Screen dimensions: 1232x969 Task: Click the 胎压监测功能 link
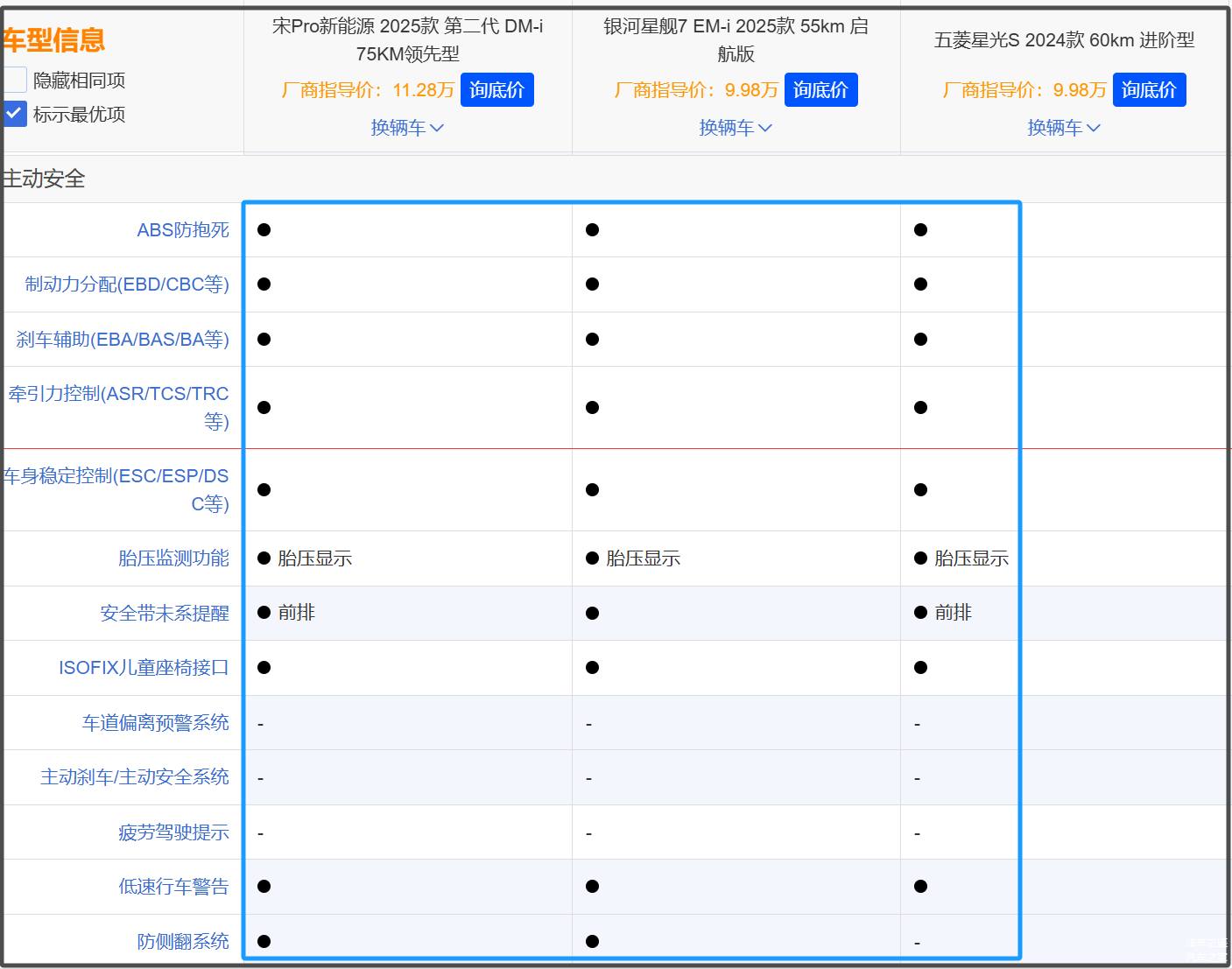[173, 558]
